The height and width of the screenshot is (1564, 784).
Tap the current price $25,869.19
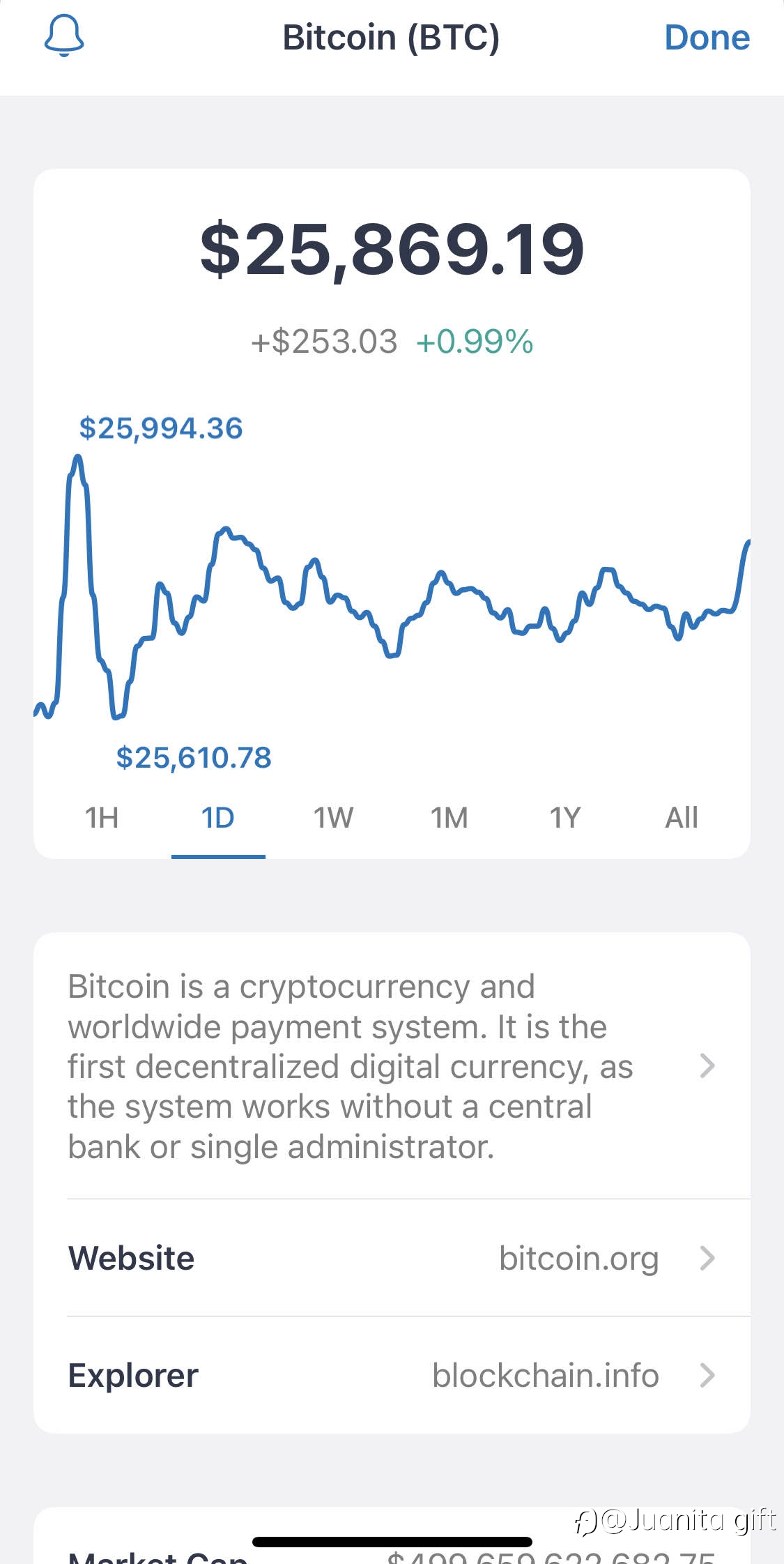click(x=392, y=249)
